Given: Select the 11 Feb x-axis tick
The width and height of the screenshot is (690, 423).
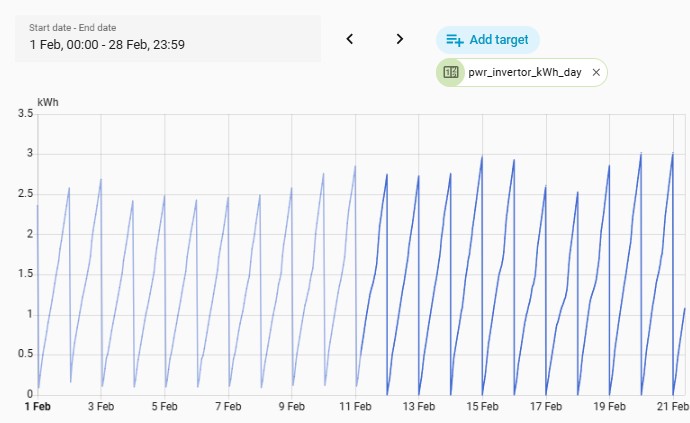Looking at the screenshot, I should [355, 407].
